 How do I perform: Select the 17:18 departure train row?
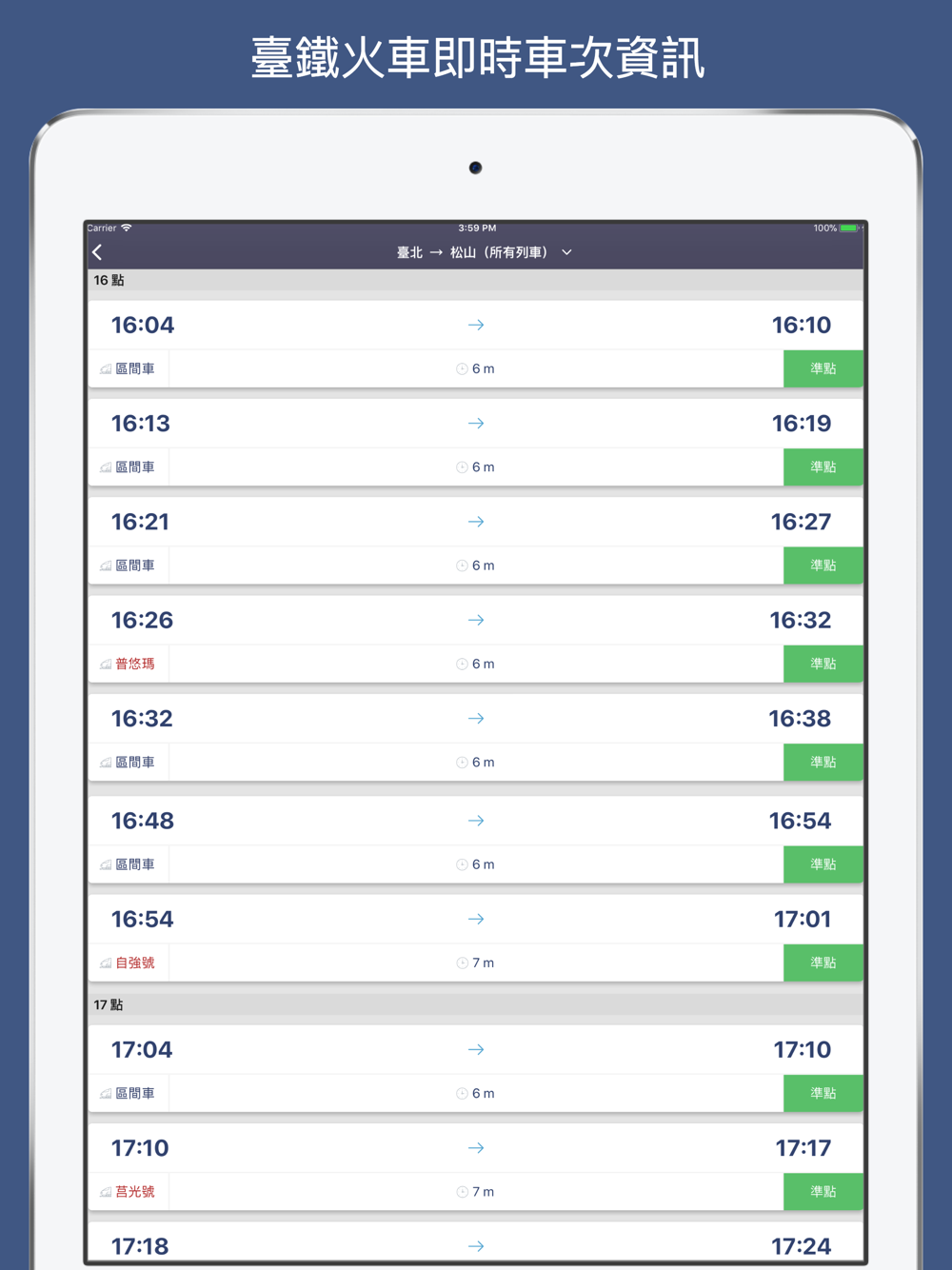[x=476, y=1245]
